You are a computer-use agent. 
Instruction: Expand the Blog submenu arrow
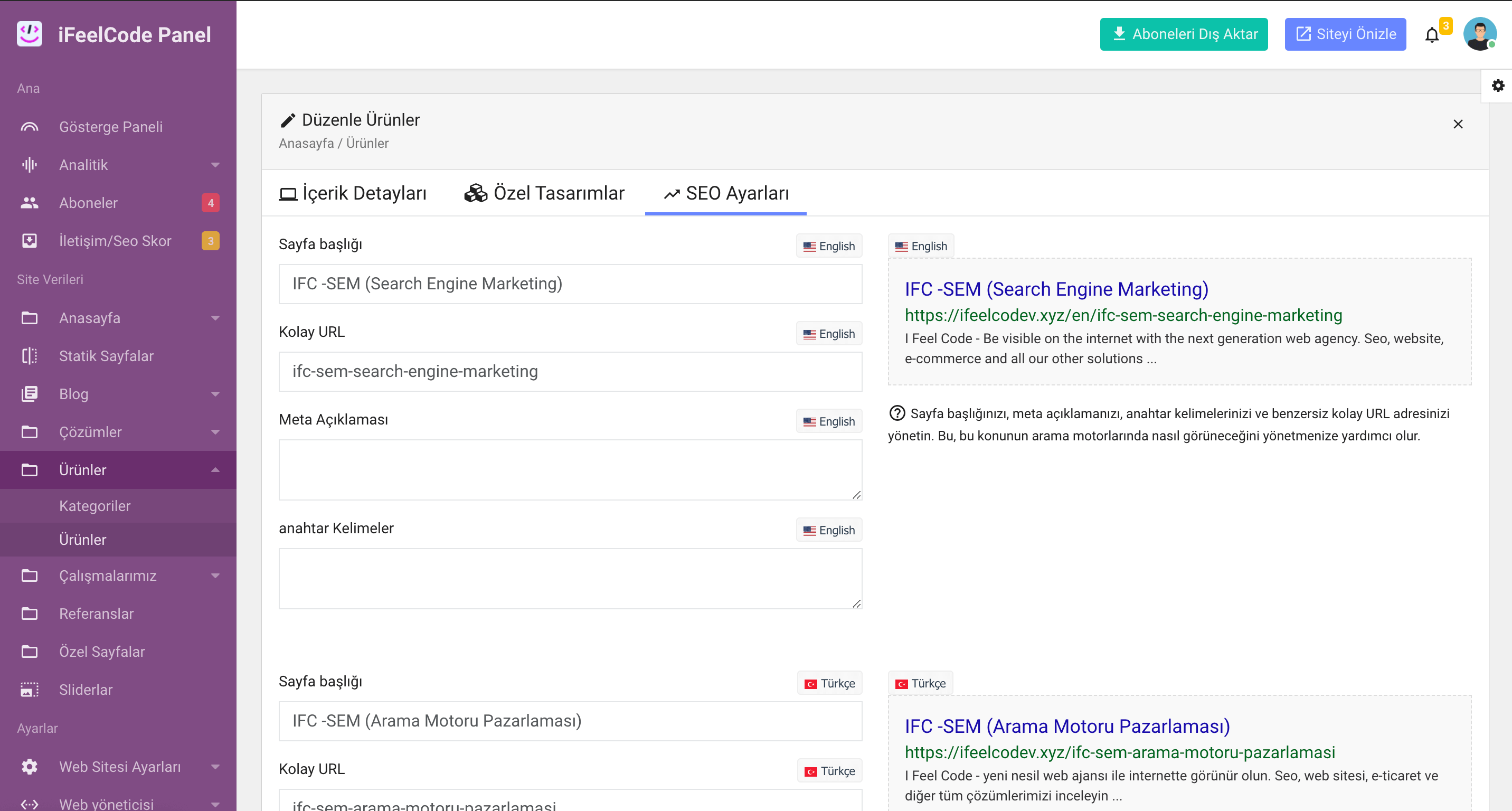[x=215, y=394]
